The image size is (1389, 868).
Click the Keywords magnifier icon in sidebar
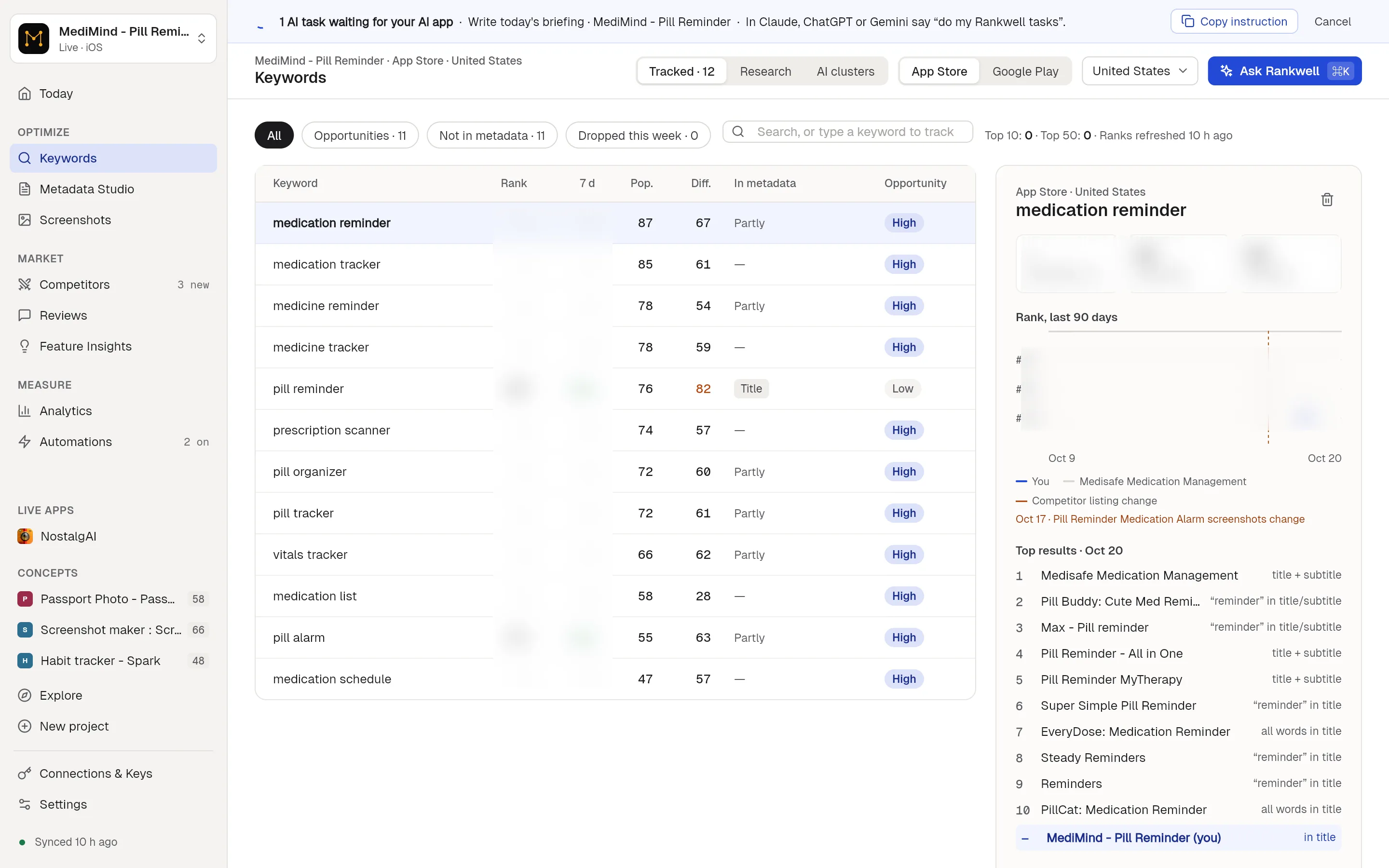coord(25,158)
